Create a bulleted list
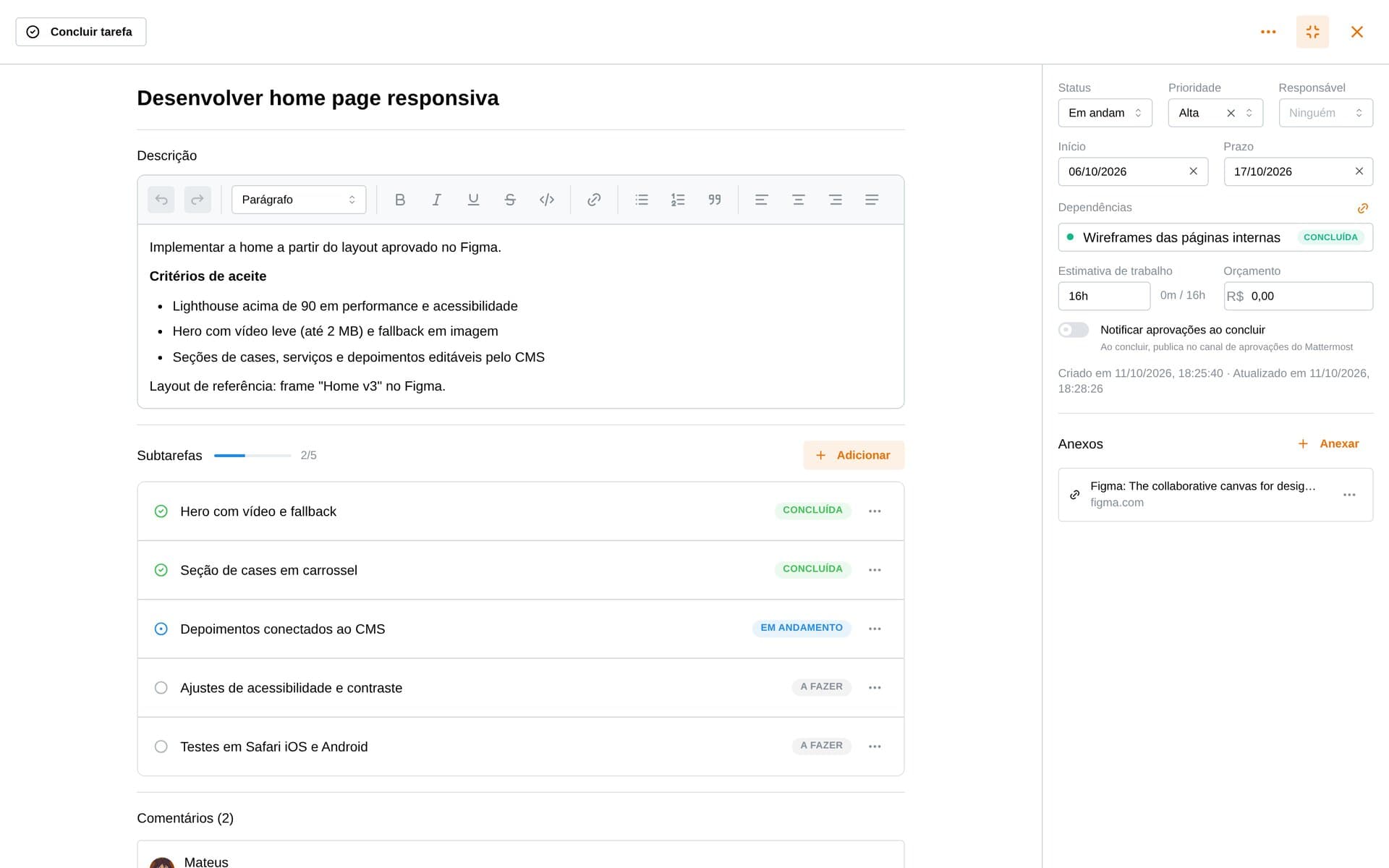 tap(642, 200)
